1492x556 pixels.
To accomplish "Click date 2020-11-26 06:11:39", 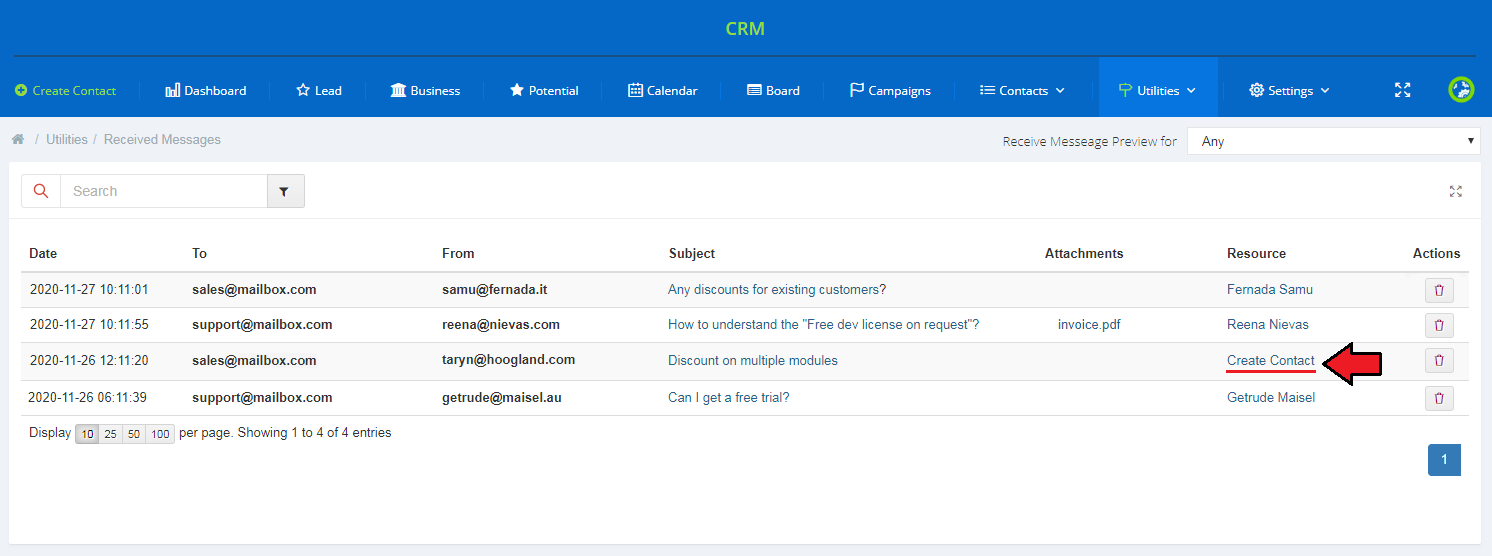I will pos(88,398).
